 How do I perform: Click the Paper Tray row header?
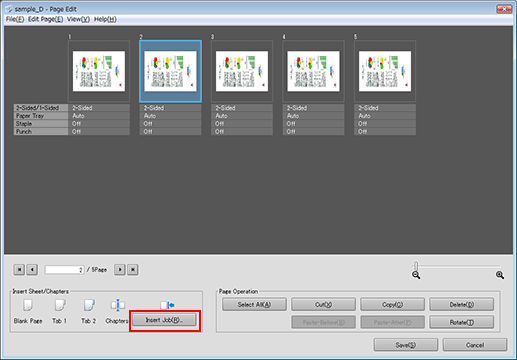(x=41, y=116)
